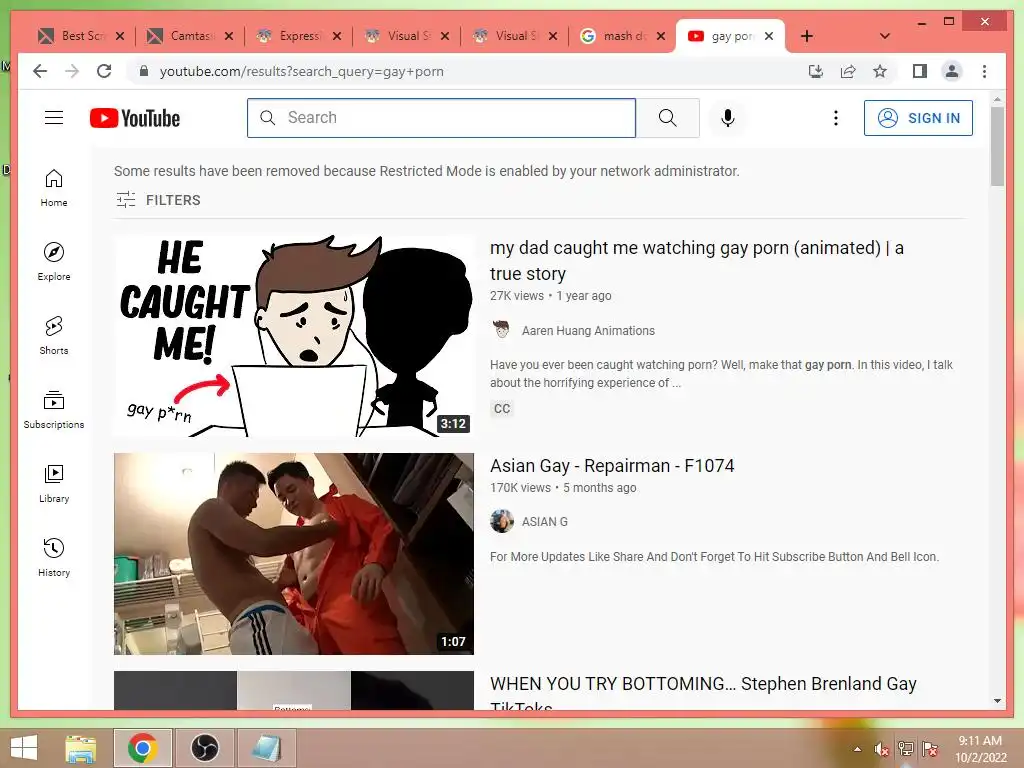Click the address bar URL
Viewport: 1024px width, 768px height.
301,71
